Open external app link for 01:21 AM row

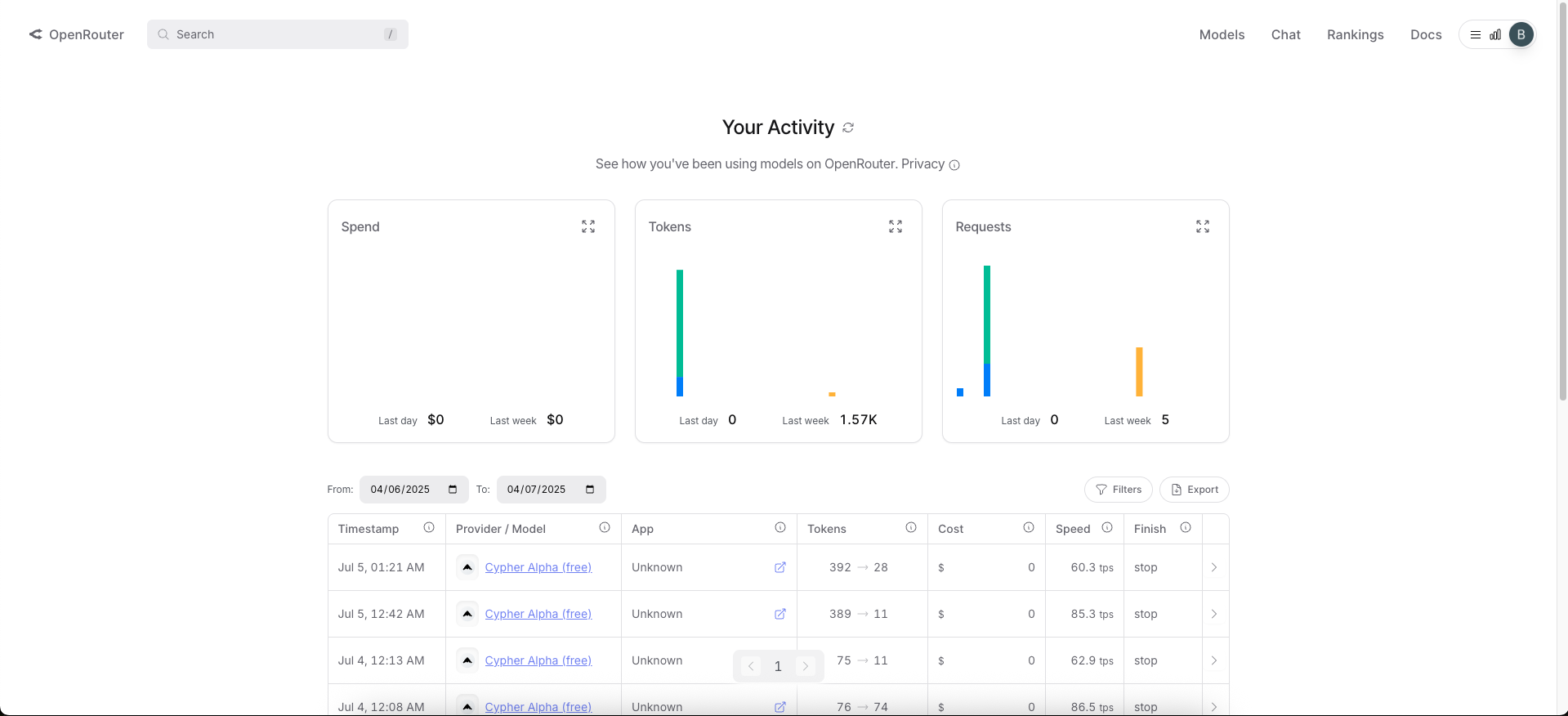pyautogui.click(x=780, y=567)
